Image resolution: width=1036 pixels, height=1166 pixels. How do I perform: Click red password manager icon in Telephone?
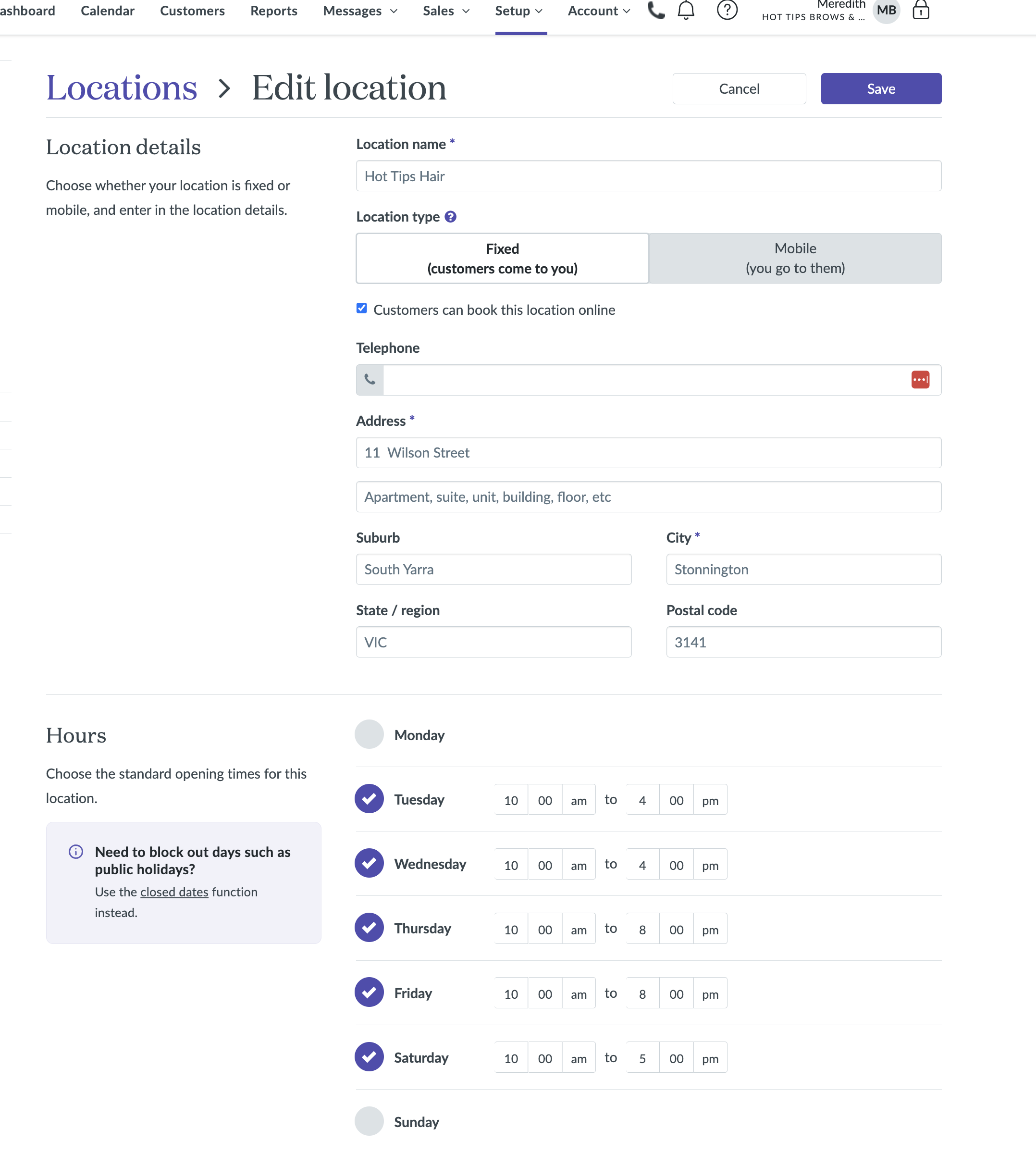[920, 380]
